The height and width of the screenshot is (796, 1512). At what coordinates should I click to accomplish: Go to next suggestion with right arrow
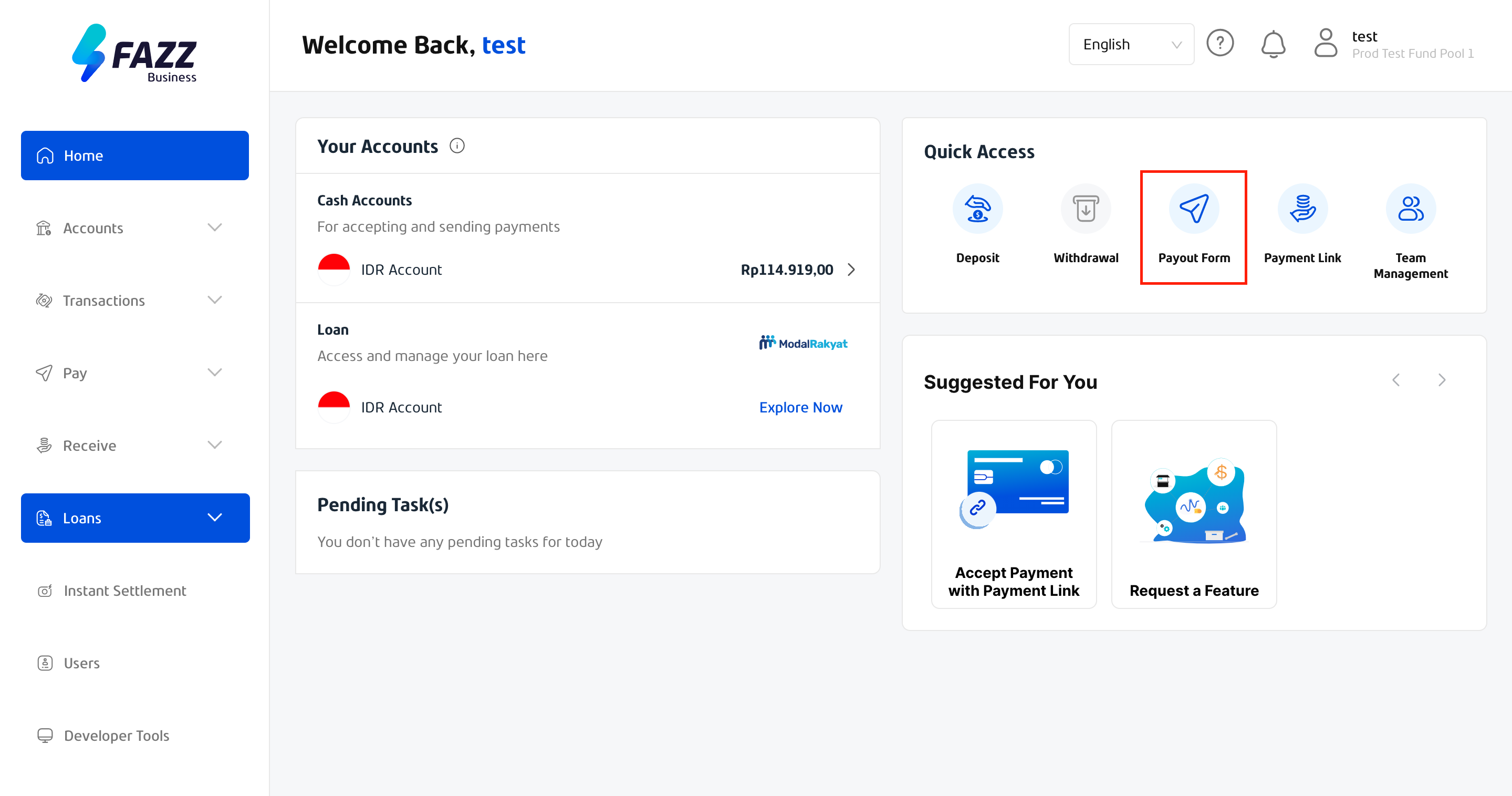1442,380
